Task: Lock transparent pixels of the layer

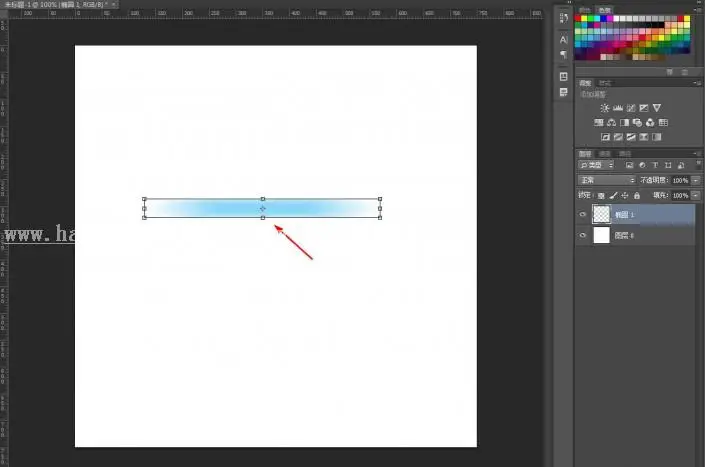Action: pyautogui.click(x=601, y=196)
